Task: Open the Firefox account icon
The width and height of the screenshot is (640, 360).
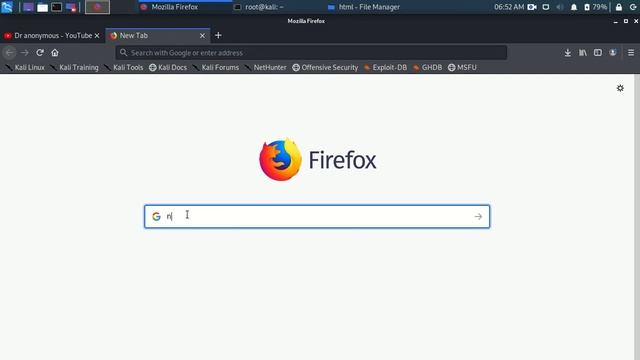Action: [613, 53]
